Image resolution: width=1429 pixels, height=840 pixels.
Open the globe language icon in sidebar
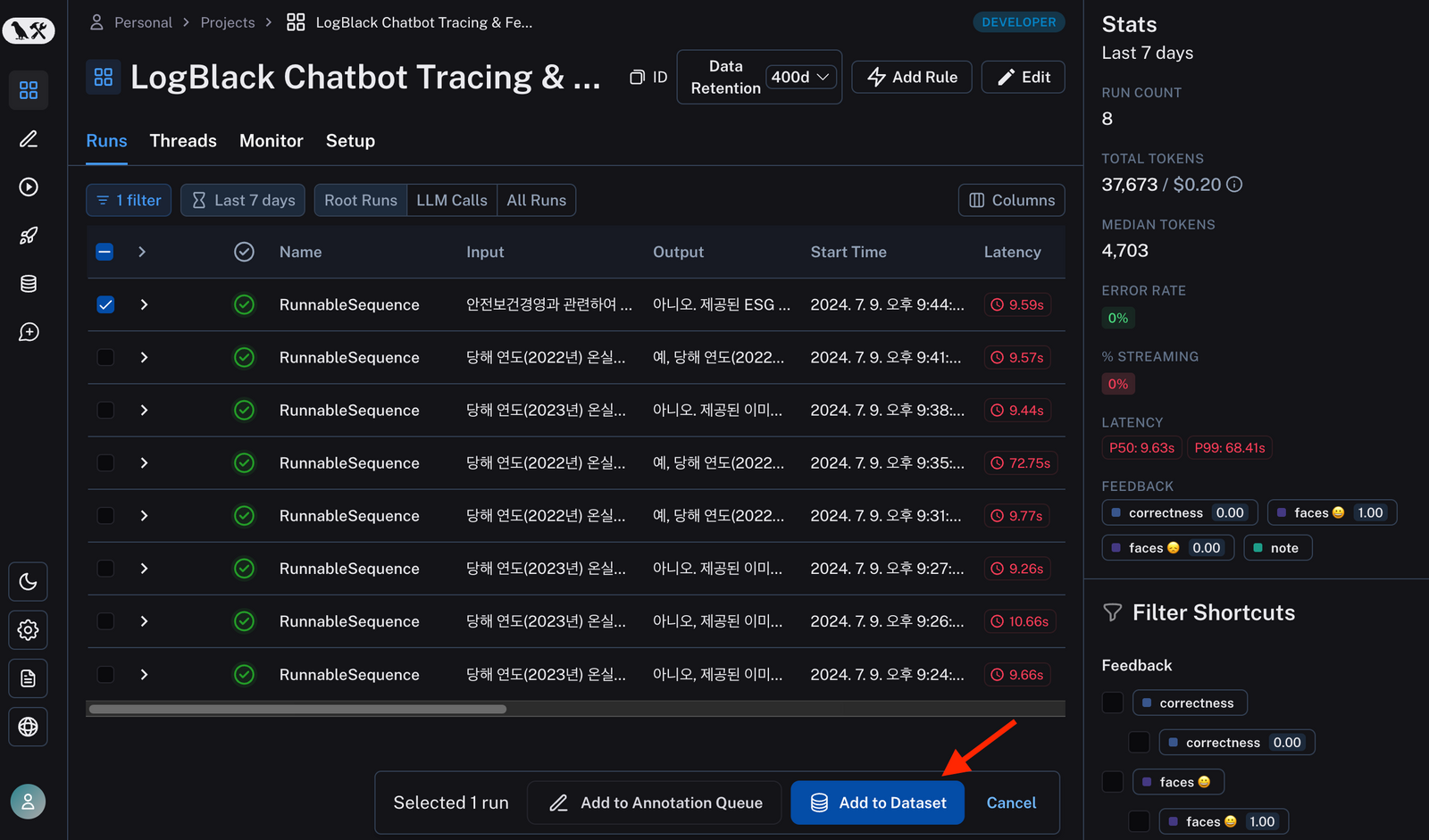[x=29, y=727]
